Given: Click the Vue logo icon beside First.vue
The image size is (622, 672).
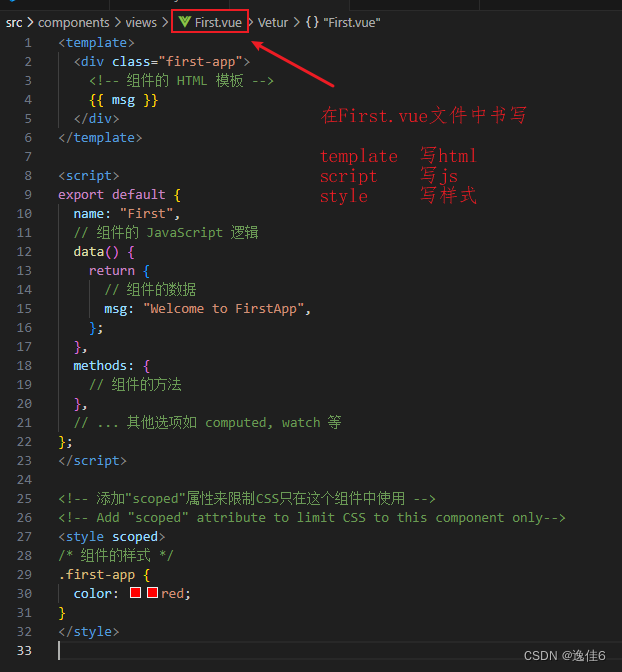Looking at the screenshot, I should 185,22.
